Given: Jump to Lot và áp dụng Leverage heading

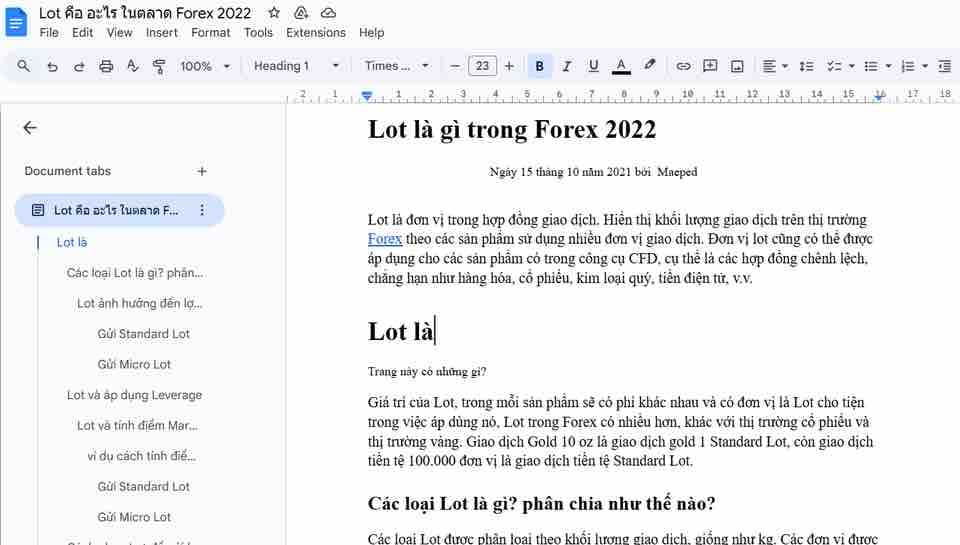Looking at the screenshot, I should coord(134,395).
